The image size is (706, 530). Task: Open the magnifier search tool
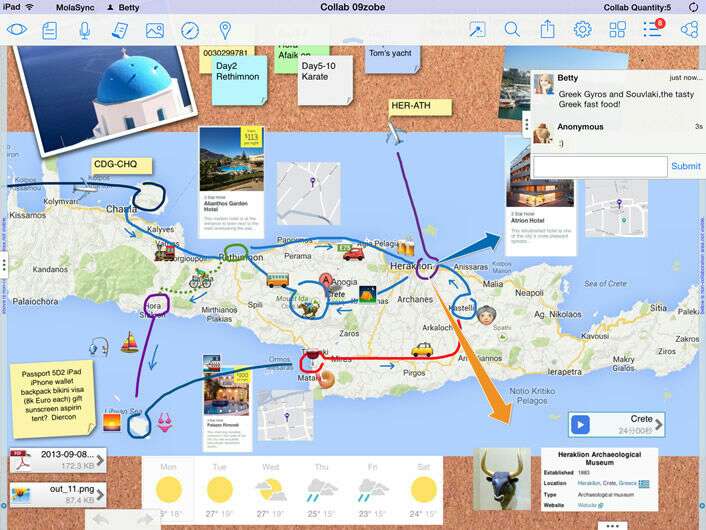point(512,30)
